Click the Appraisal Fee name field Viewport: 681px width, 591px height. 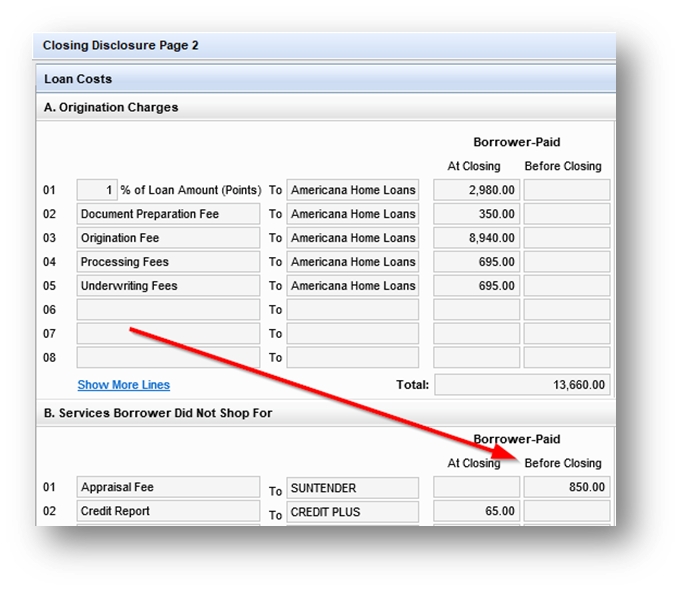168,488
